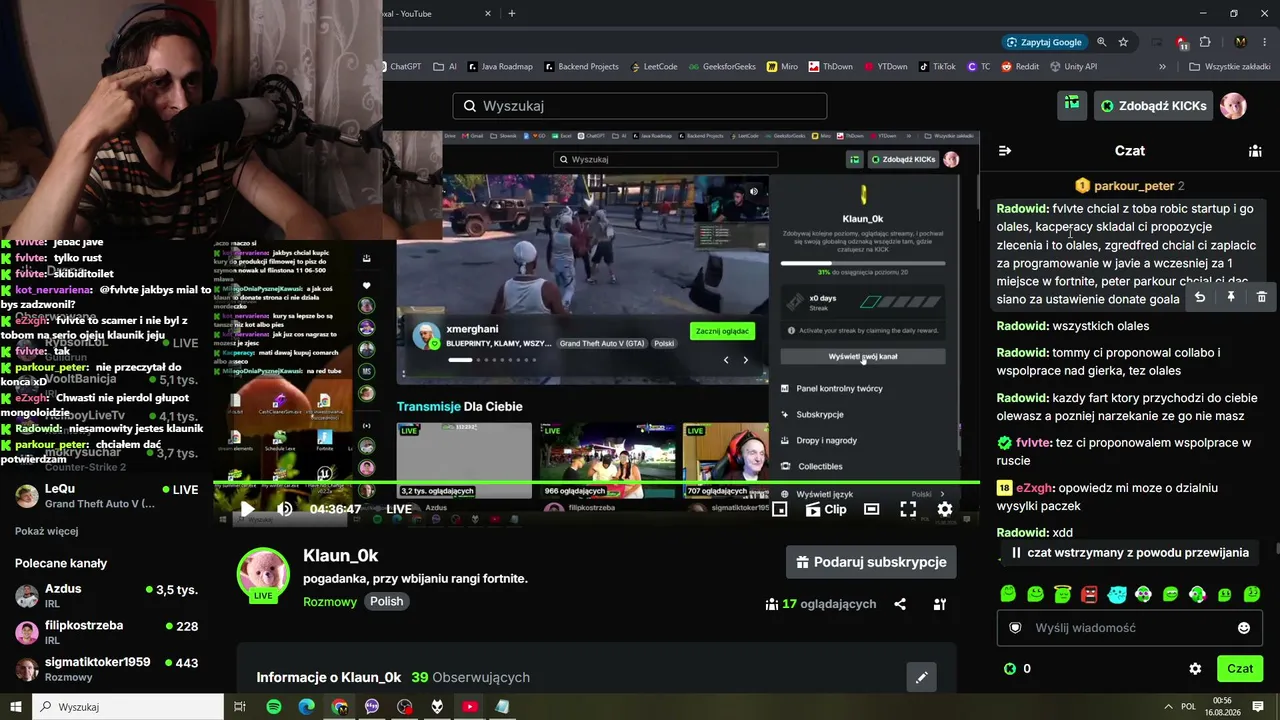Open LeetCode bookmark
Image resolution: width=1280 pixels, height=720 pixels.
(x=655, y=67)
